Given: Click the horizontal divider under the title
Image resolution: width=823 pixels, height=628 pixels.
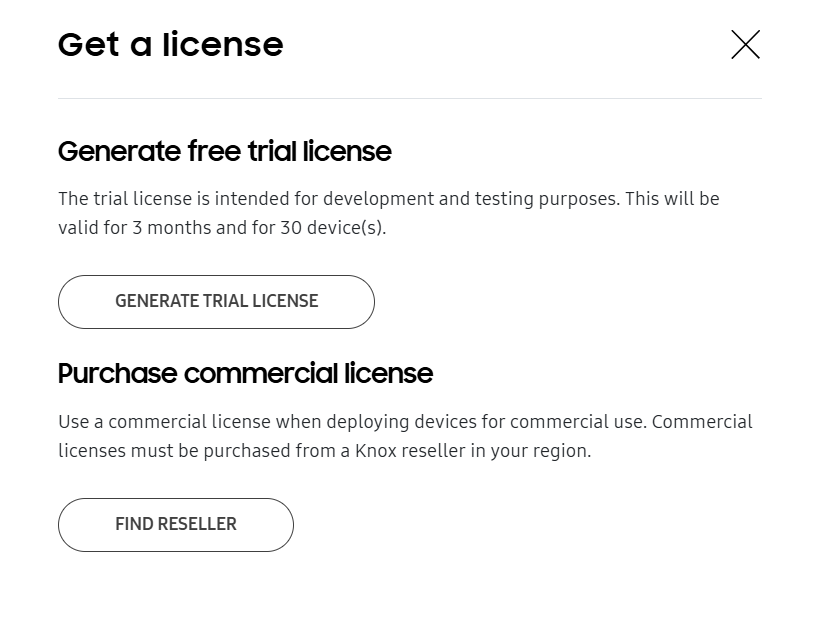Looking at the screenshot, I should tap(410, 97).
